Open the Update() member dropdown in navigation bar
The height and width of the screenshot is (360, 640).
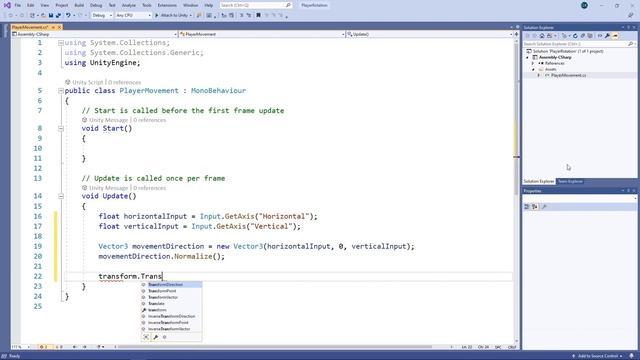tap(429, 34)
